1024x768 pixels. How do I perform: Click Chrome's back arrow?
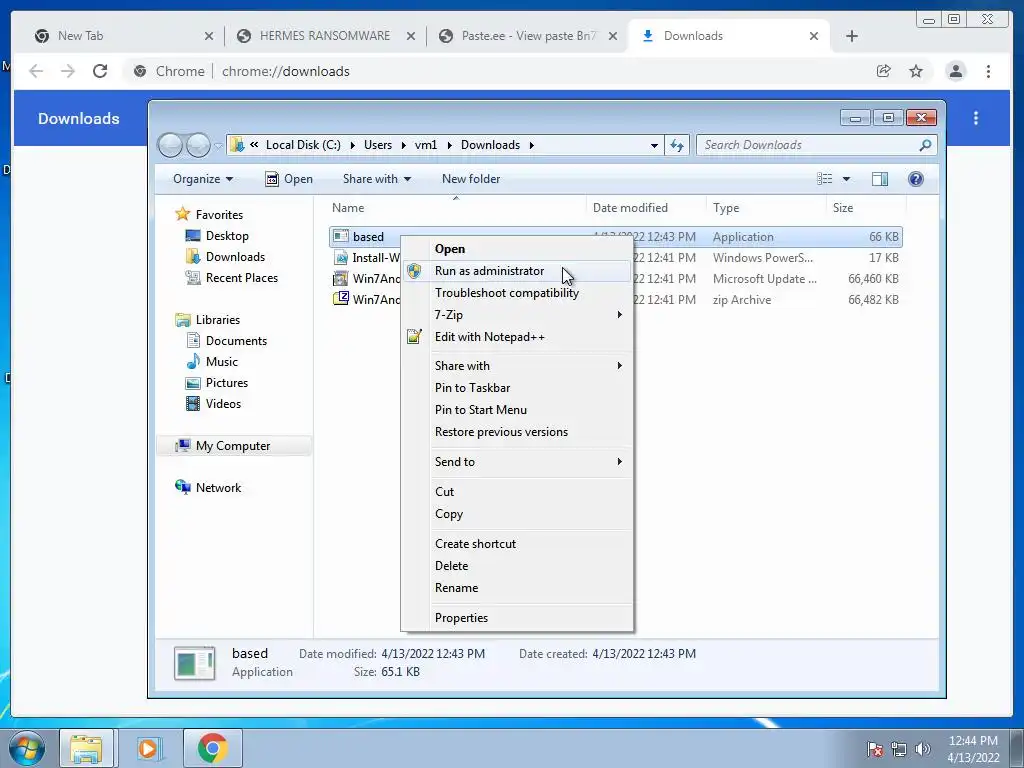click(x=36, y=71)
